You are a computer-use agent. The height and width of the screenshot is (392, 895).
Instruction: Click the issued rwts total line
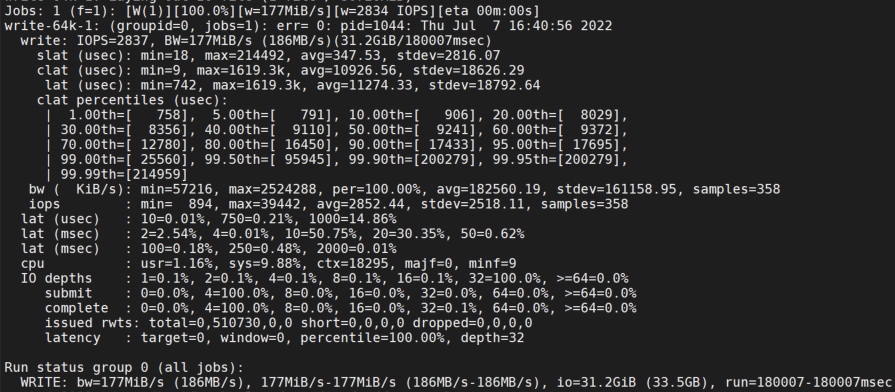tap(288, 322)
